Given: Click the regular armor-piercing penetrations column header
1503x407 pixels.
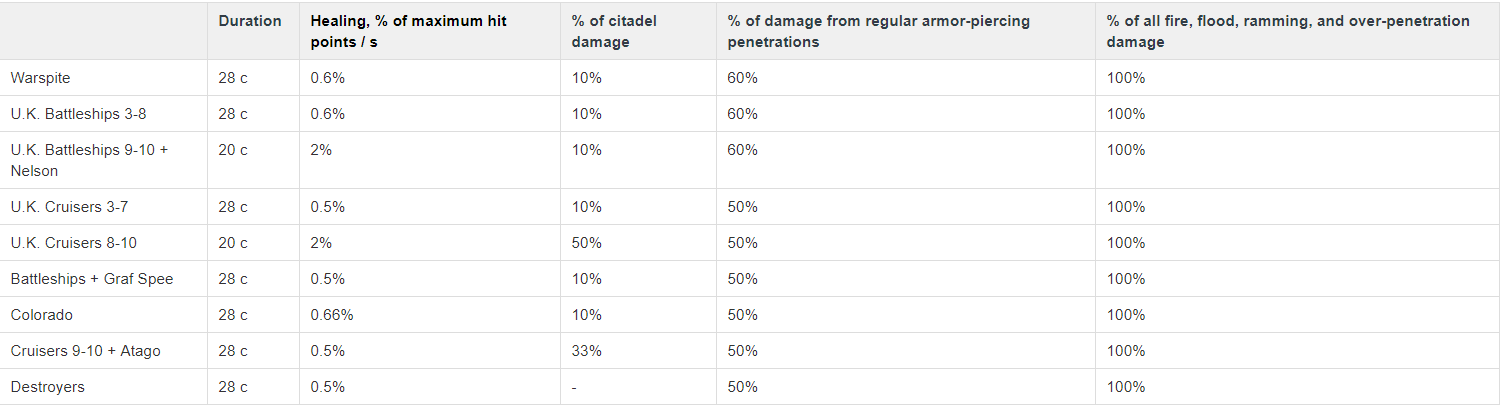Looking at the screenshot, I should tap(878, 31).
